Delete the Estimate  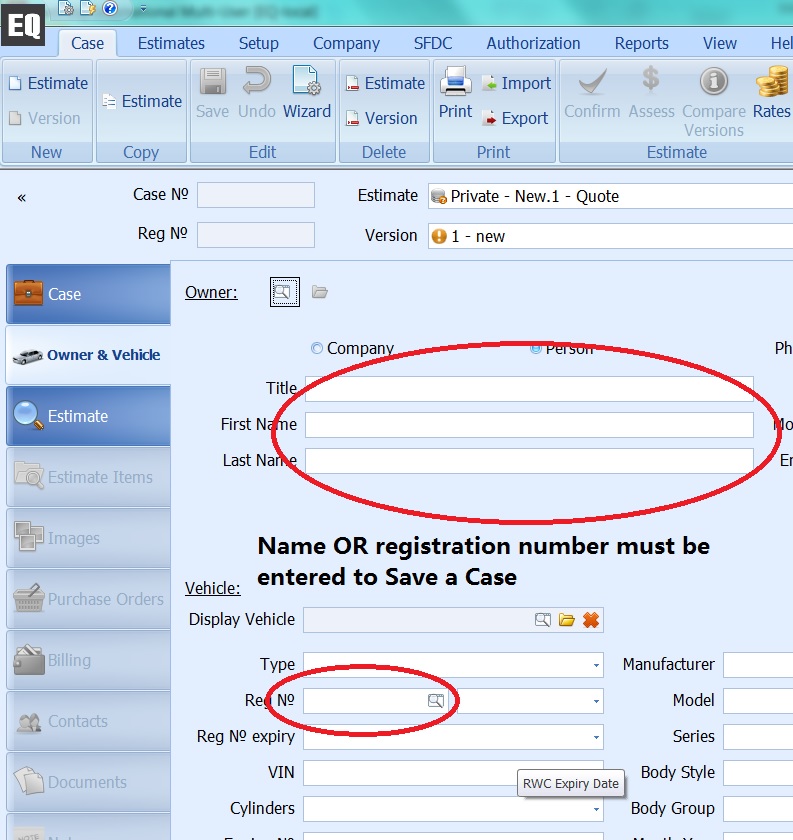click(385, 83)
